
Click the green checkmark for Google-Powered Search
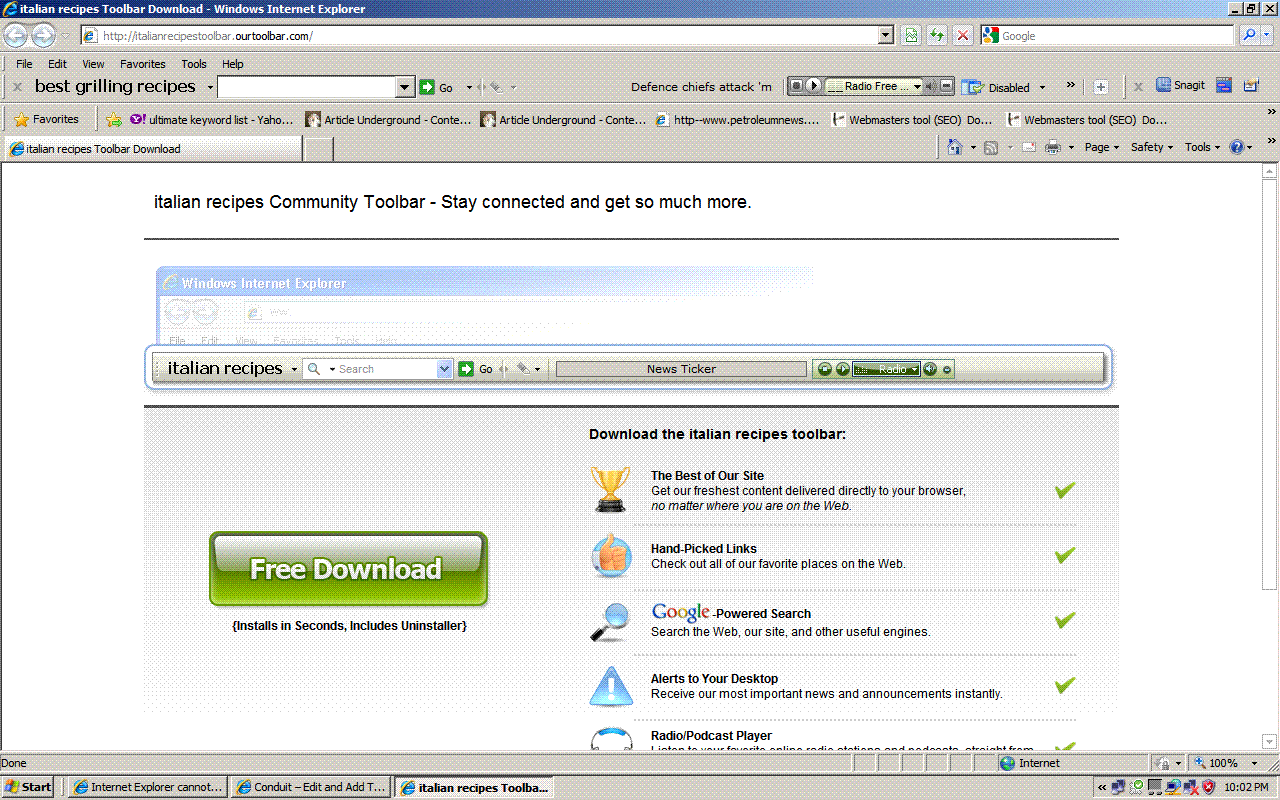[1065, 620]
